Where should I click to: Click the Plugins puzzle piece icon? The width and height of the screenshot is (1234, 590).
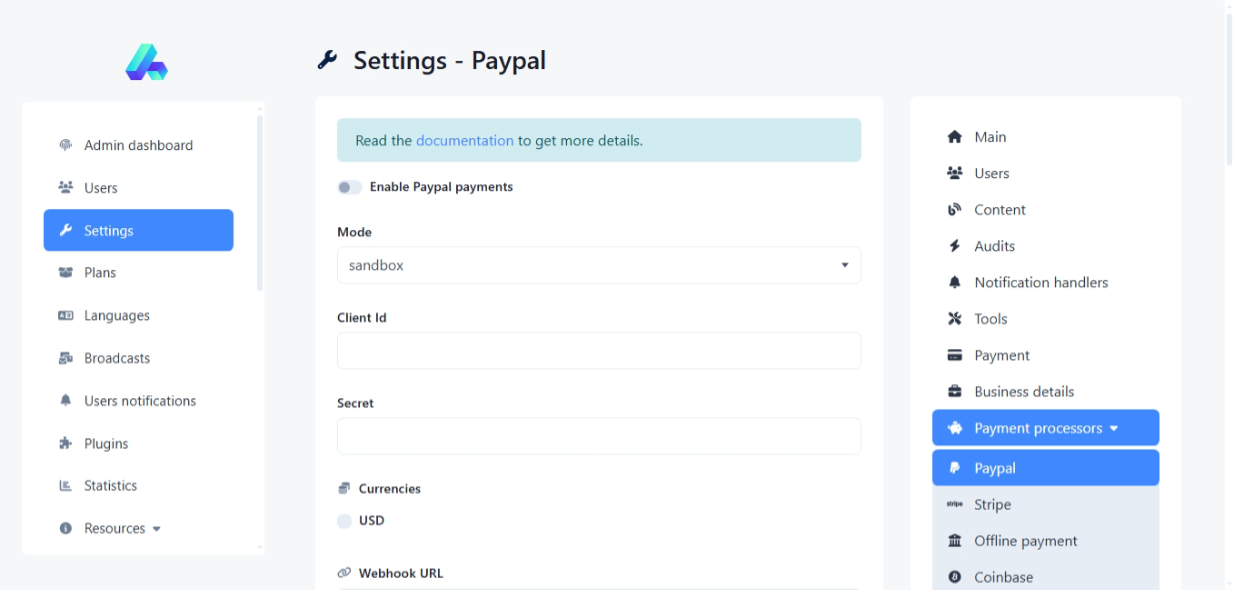(66, 444)
